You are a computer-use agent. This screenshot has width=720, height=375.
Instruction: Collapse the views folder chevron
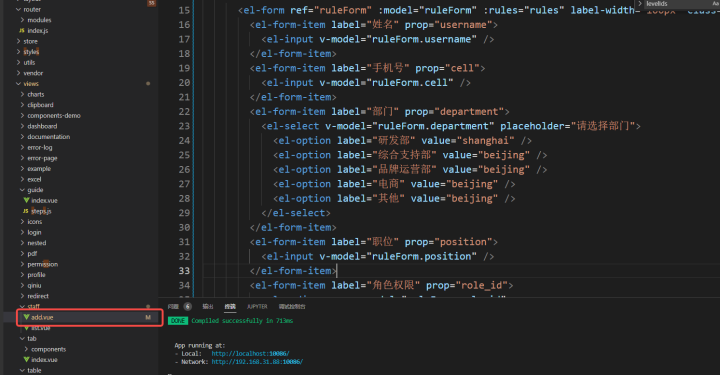(x=18, y=84)
